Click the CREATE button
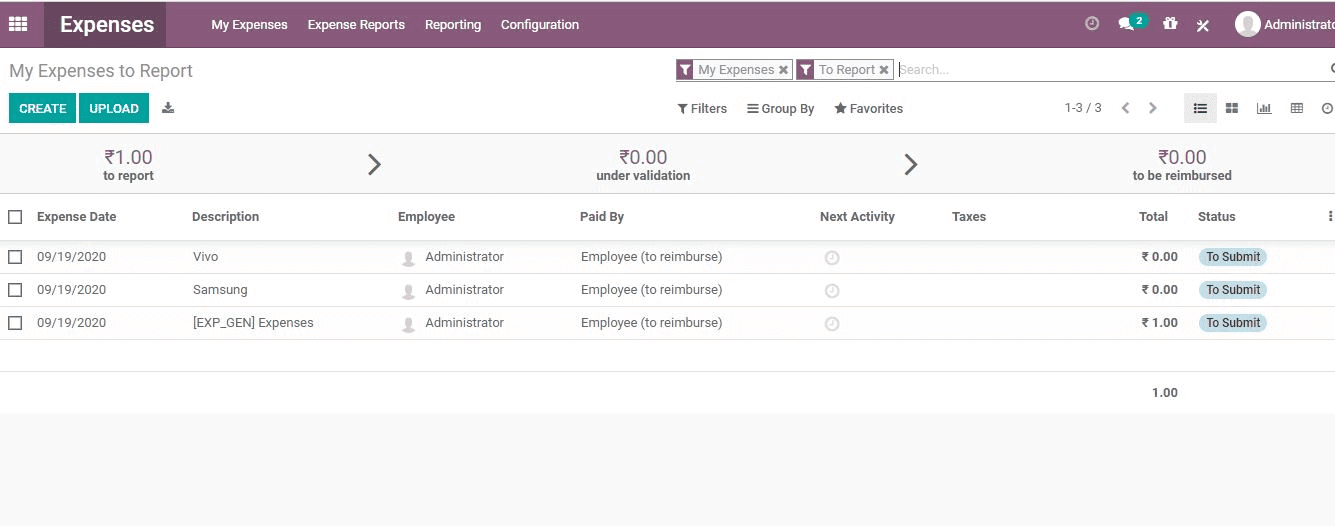This screenshot has width=1335, height=526. point(42,108)
